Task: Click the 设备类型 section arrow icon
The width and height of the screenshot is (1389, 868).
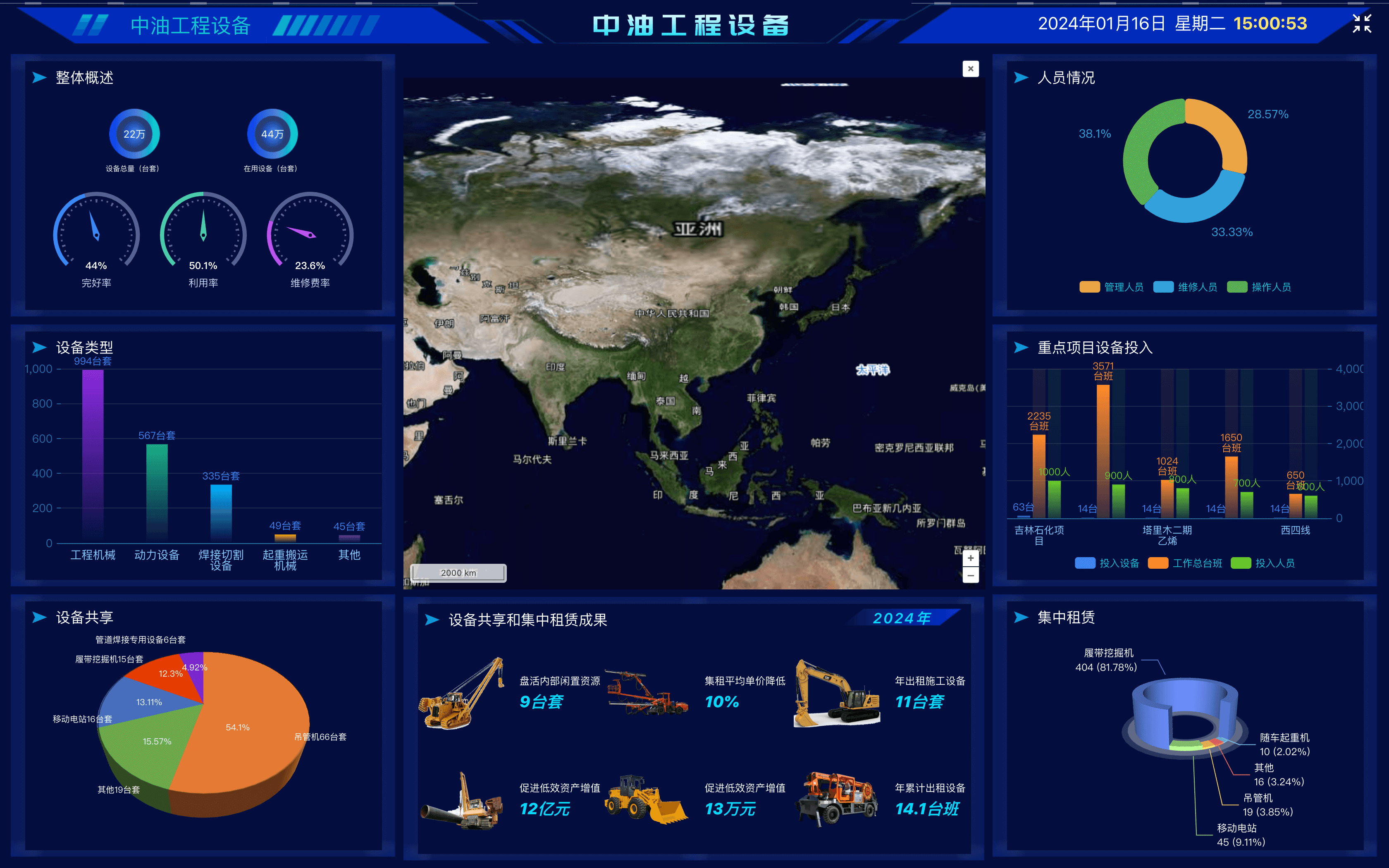Action: [x=40, y=347]
